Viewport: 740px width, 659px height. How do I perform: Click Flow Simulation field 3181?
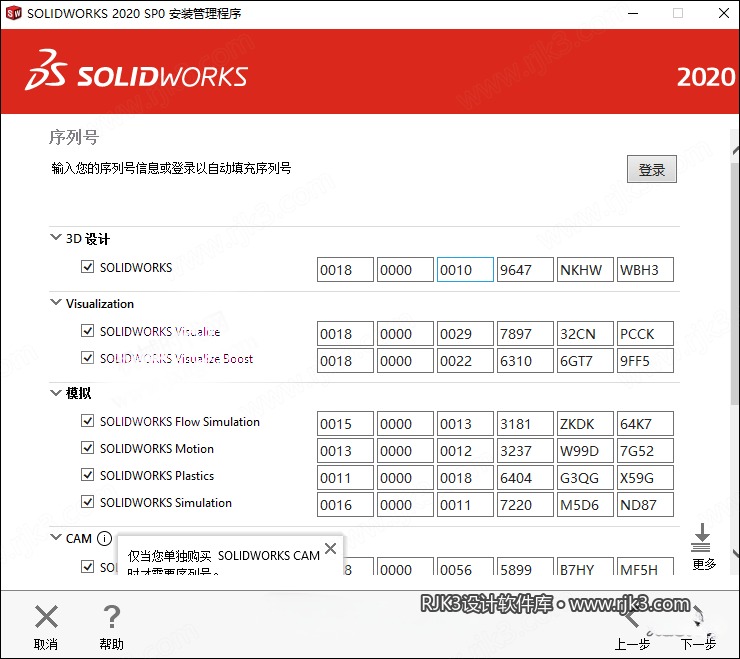tap(525, 423)
